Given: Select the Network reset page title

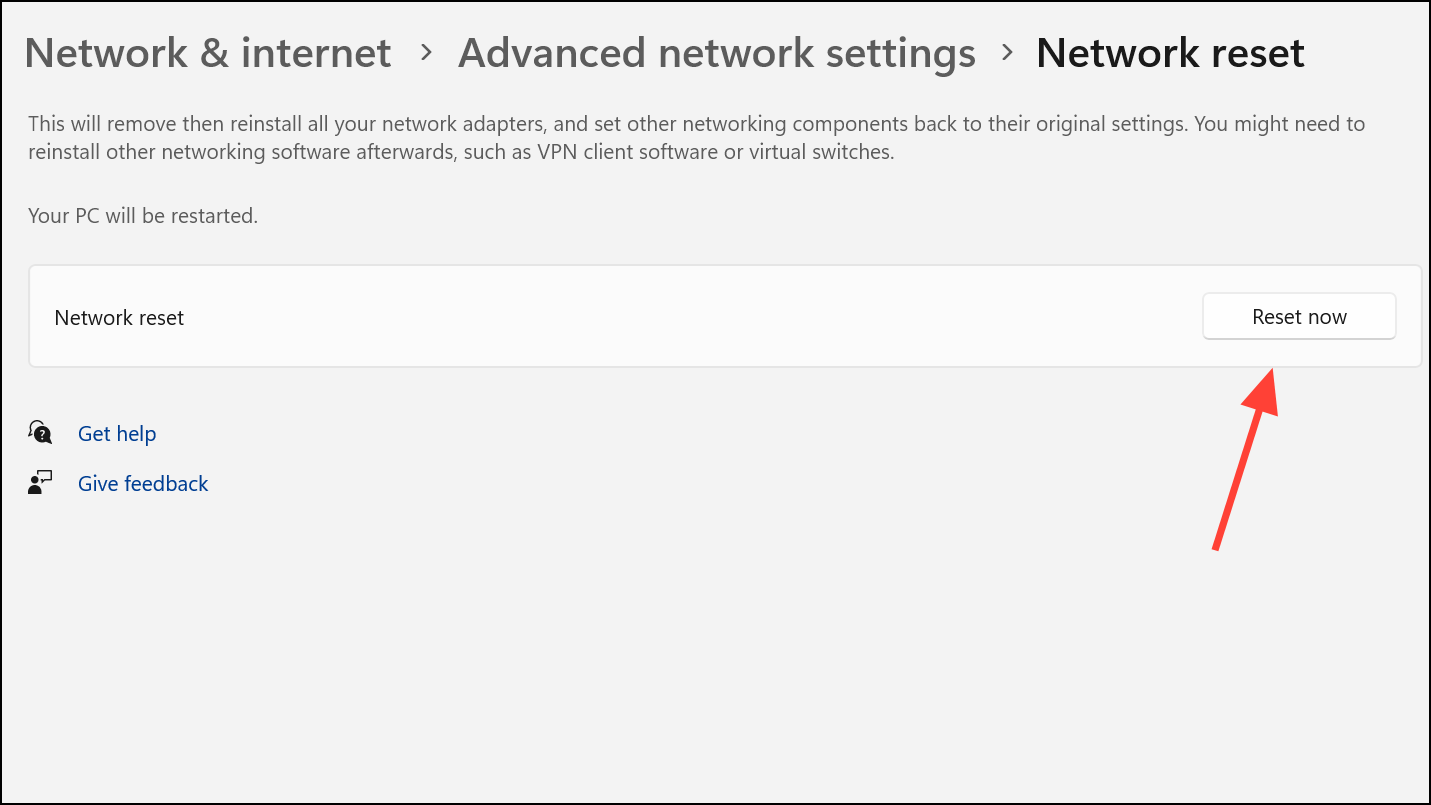Looking at the screenshot, I should [1170, 53].
